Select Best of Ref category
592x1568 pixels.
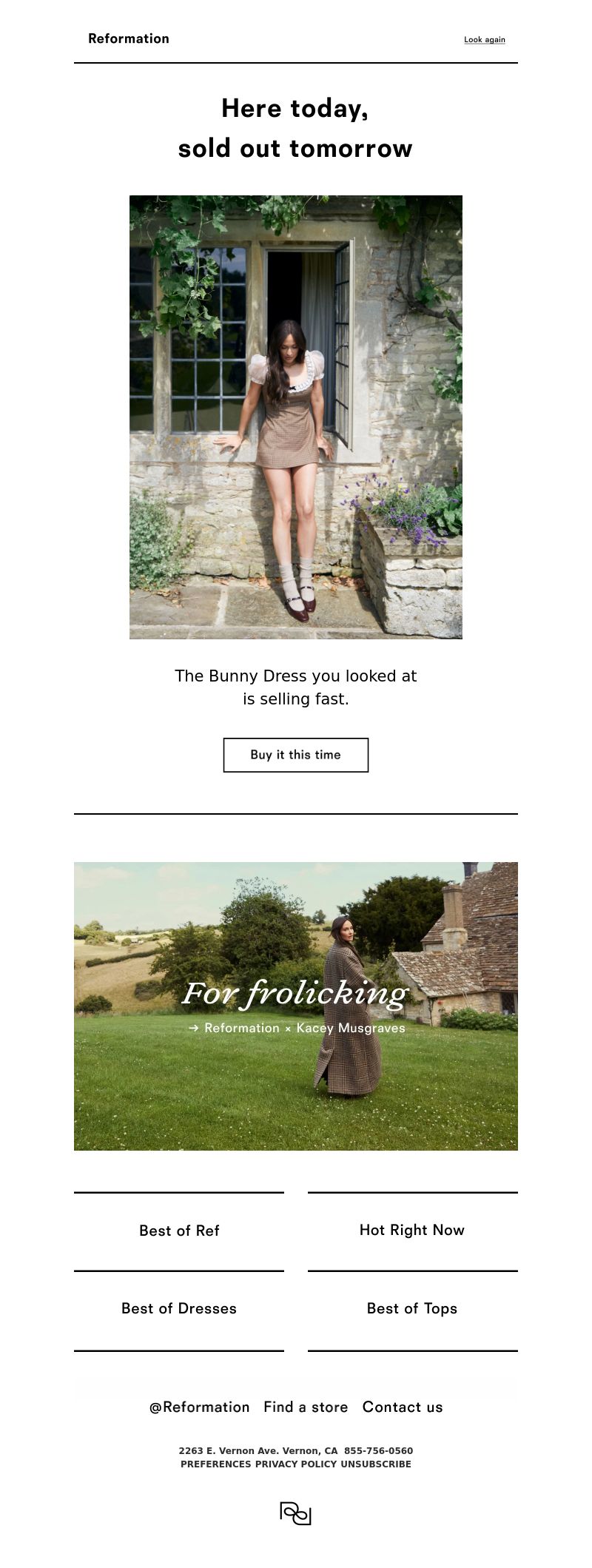179,1231
